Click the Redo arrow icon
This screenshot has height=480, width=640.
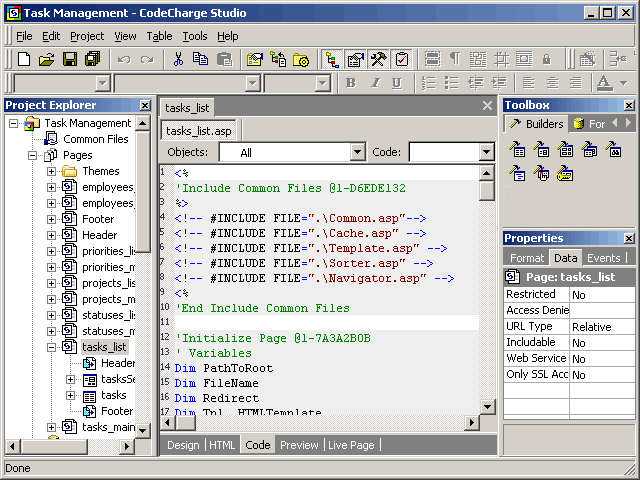click(x=147, y=60)
